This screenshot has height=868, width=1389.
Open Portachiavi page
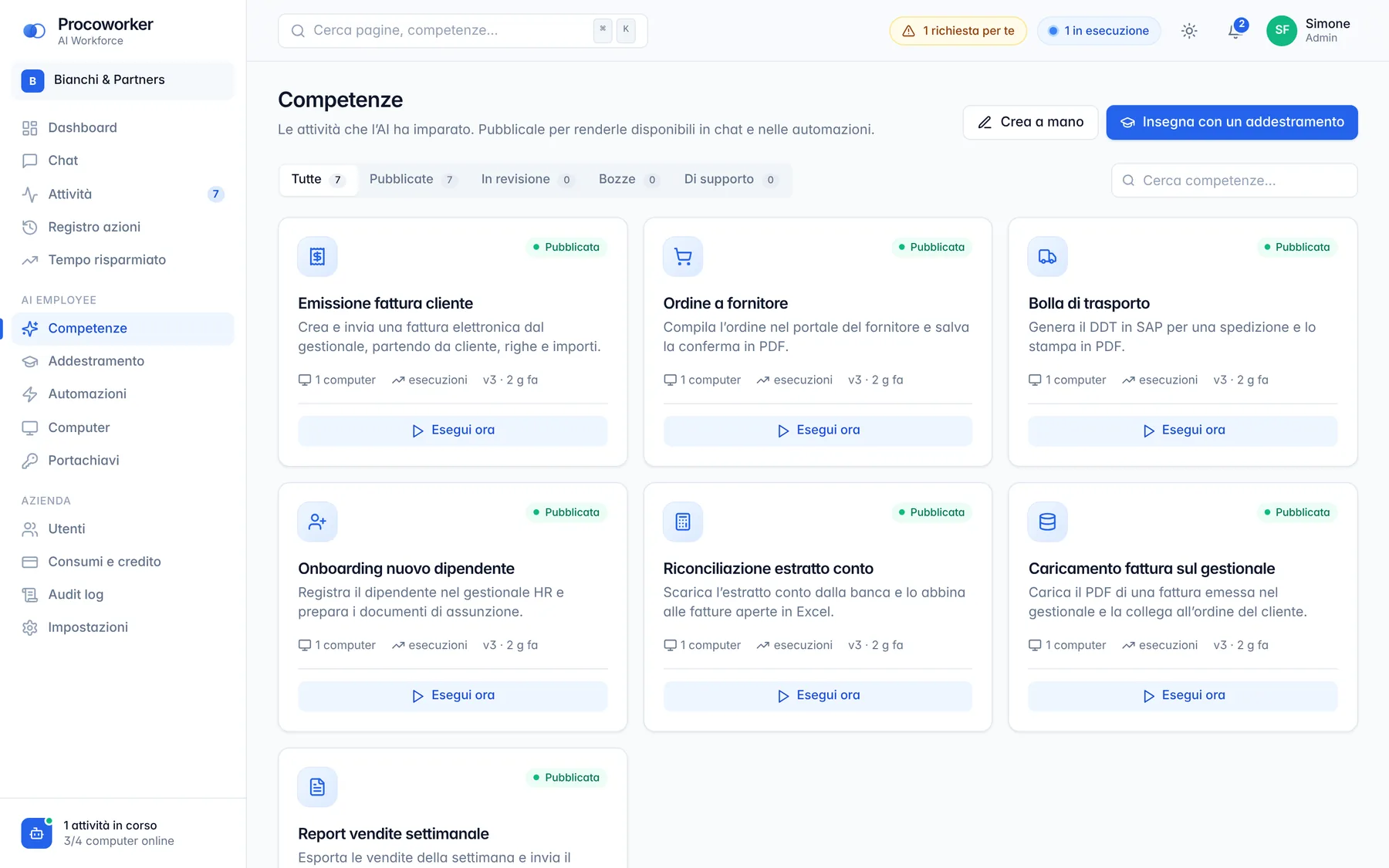[123, 461]
